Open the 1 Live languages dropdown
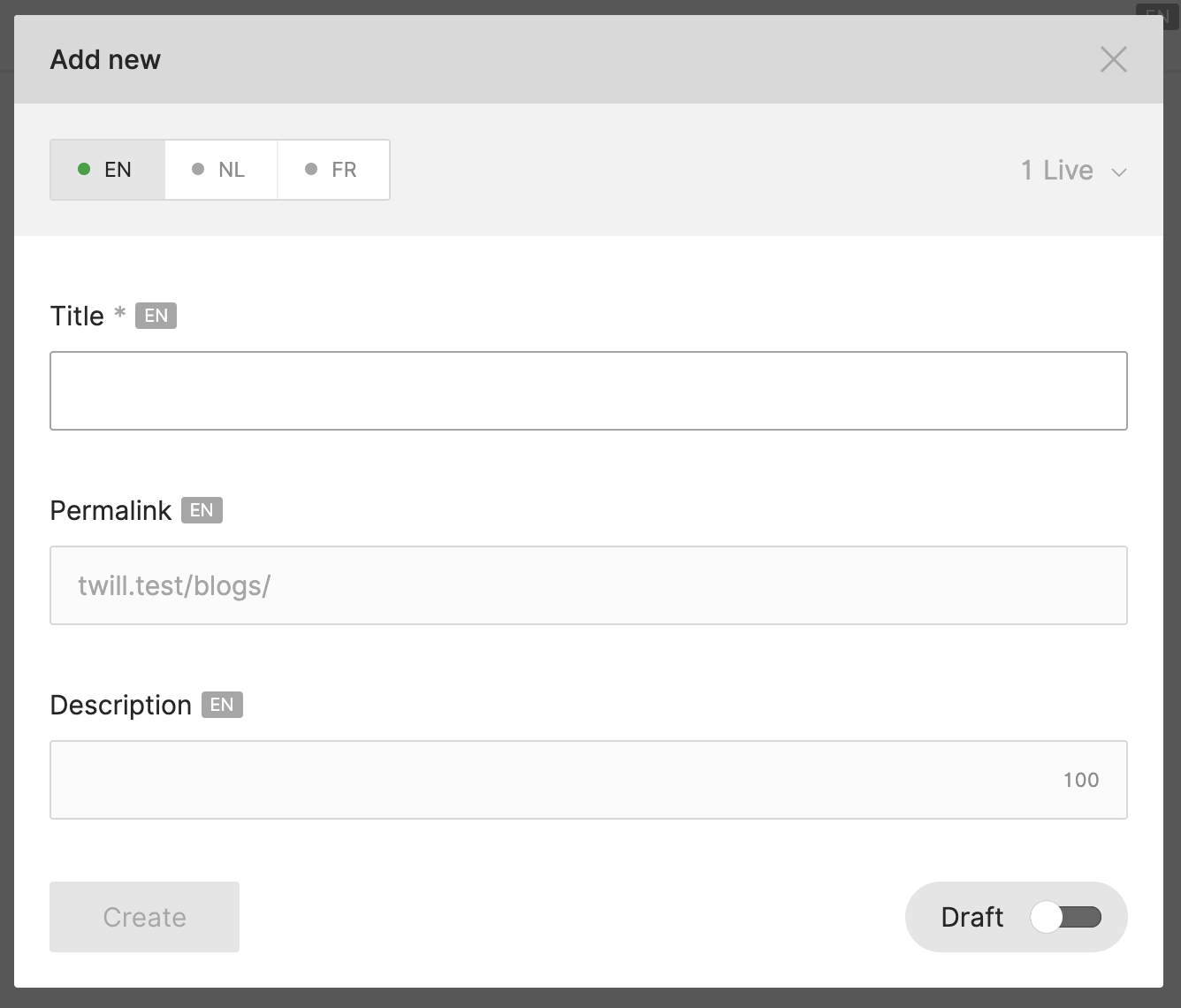This screenshot has width=1181, height=1008. click(1073, 170)
